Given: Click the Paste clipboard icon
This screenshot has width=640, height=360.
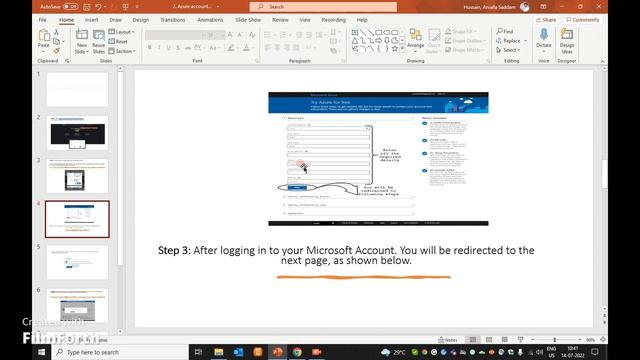Looking at the screenshot, I should [x=44, y=36].
